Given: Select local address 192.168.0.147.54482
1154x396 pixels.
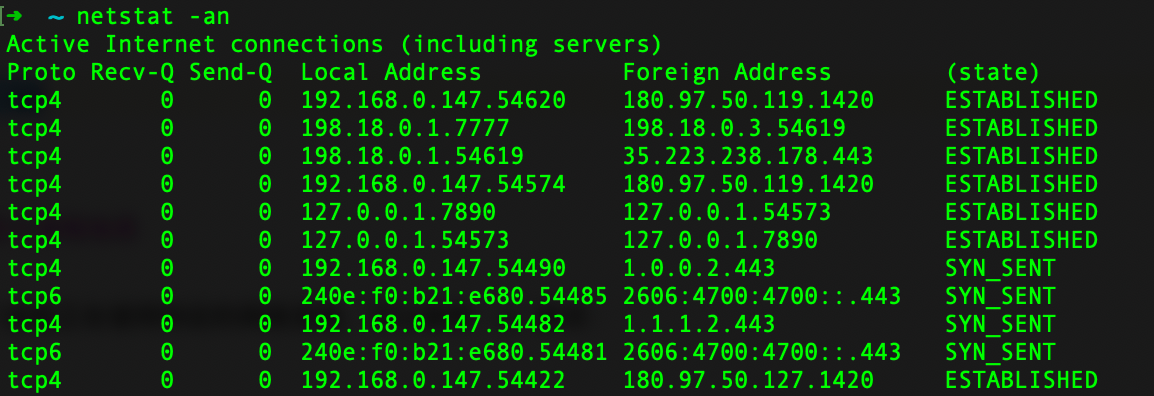Looking at the screenshot, I should (433, 324).
